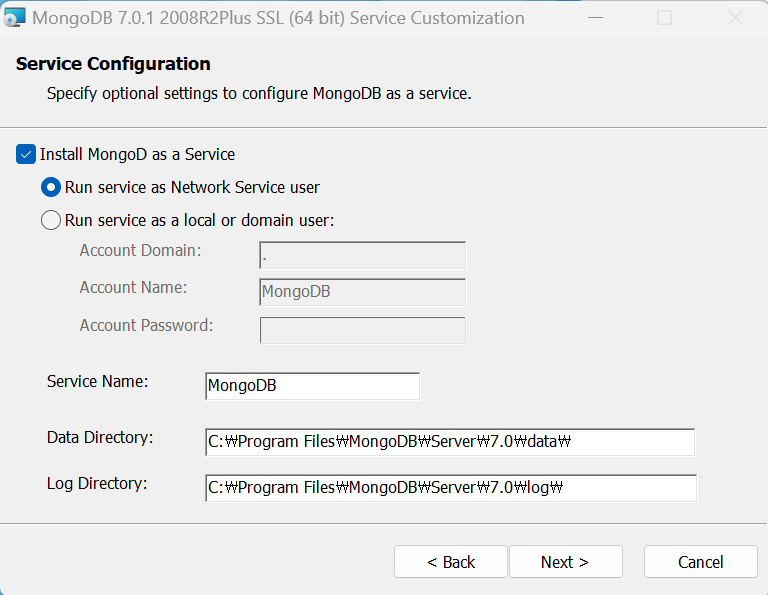Click the Data Directory label
The height and width of the screenshot is (595, 768).
click(x=100, y=437)
